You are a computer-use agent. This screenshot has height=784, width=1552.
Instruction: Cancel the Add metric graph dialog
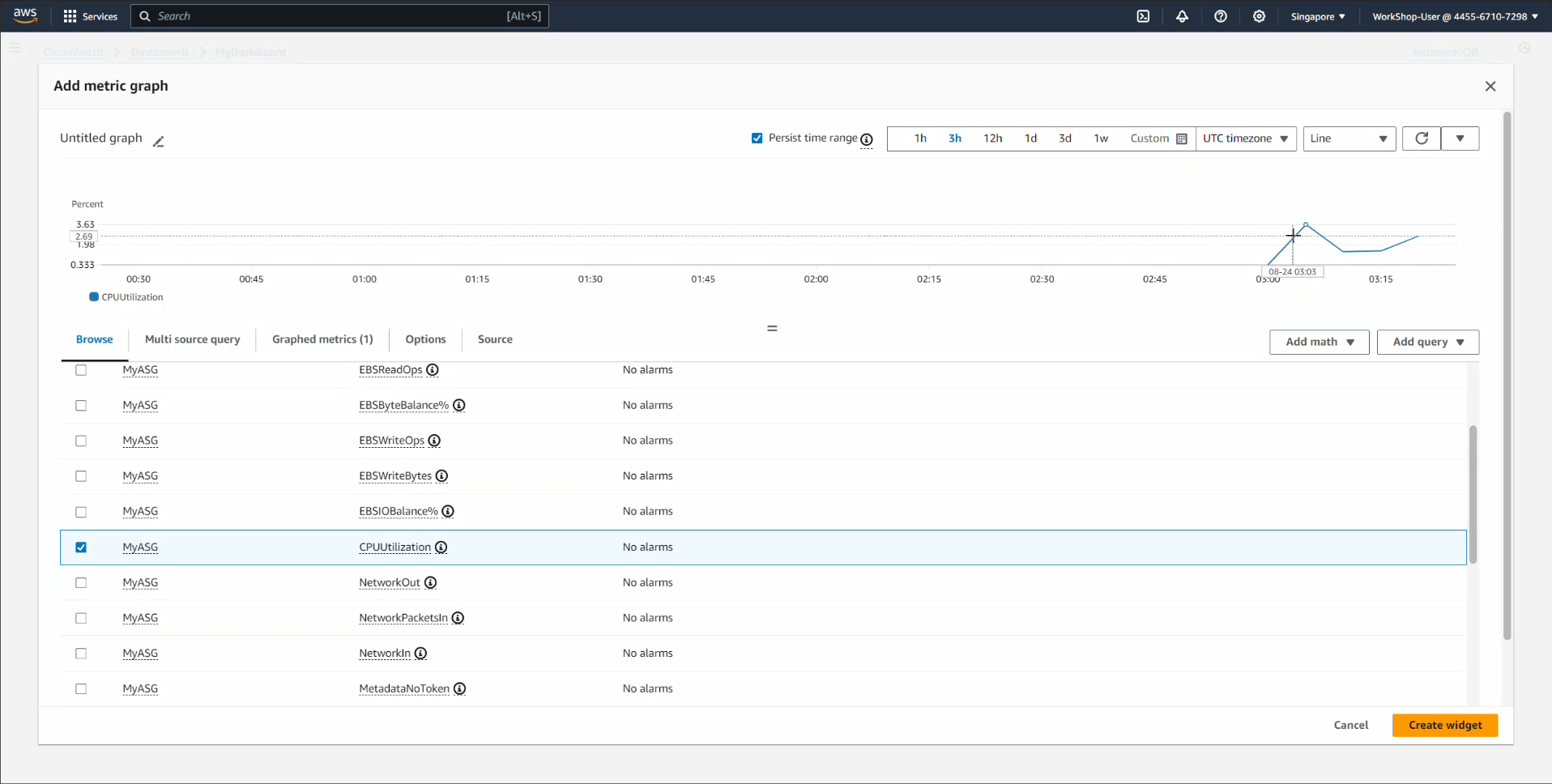pyautogui.click(x=1351, y=725)
